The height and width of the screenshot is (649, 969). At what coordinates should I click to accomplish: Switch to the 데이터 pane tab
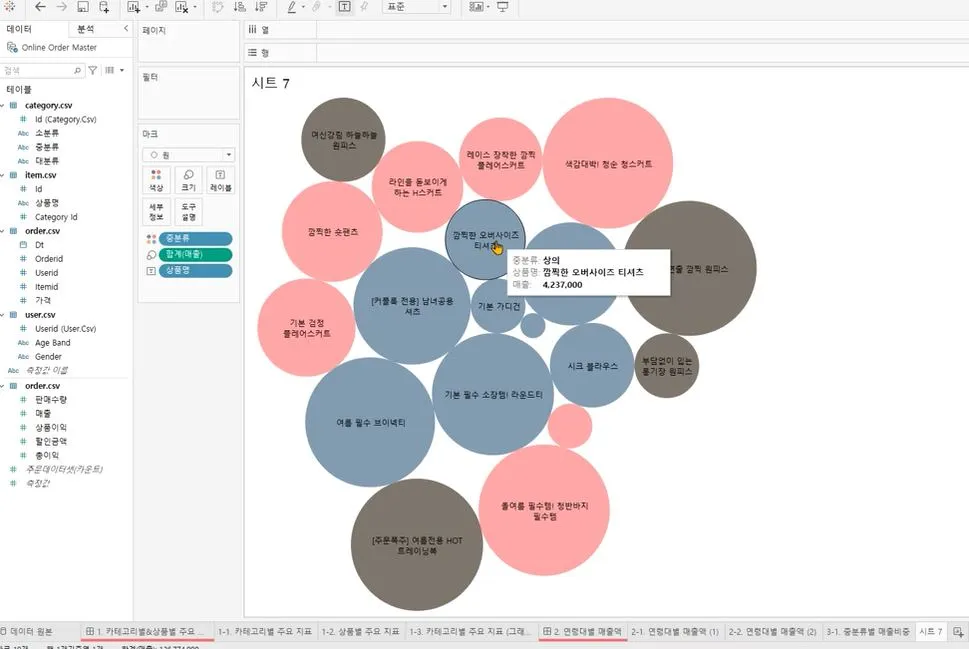20,29
